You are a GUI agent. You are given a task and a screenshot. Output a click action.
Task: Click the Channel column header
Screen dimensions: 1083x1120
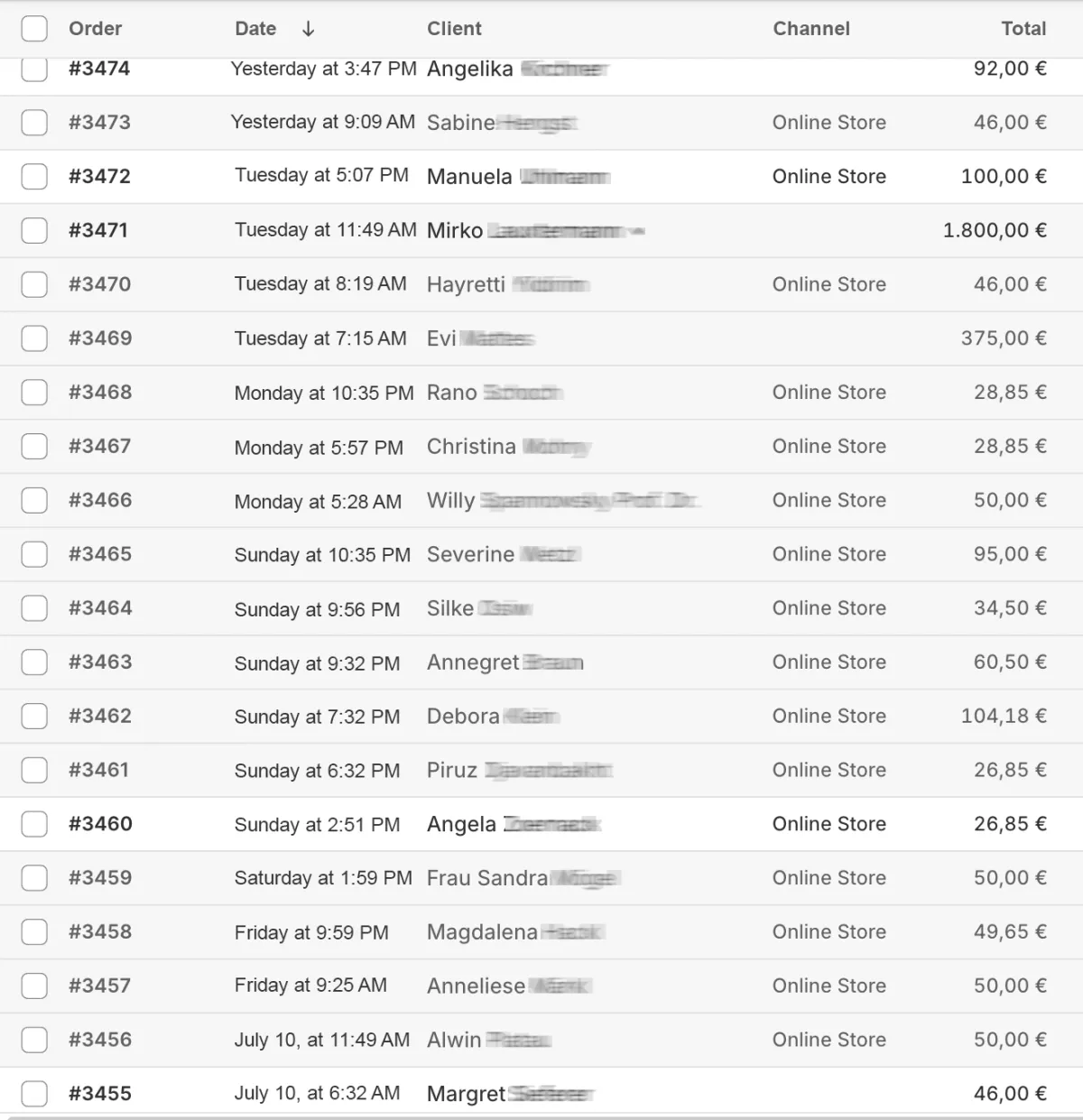810,29
